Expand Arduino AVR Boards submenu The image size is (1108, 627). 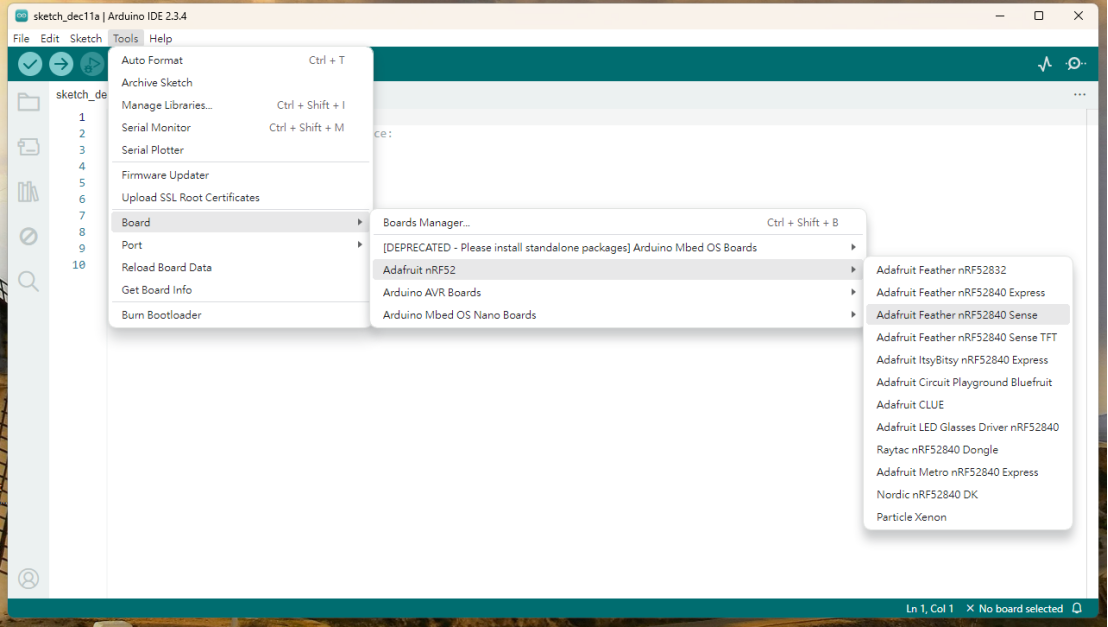coord(618,293)
